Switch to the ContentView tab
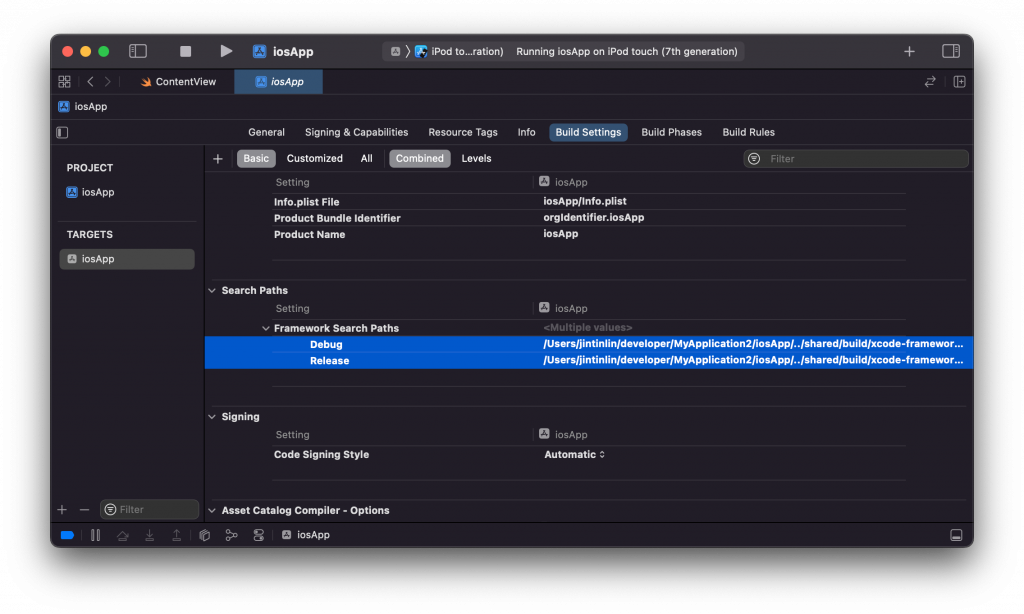Viewport: 1024px width, 614px height. coord(178,82)
